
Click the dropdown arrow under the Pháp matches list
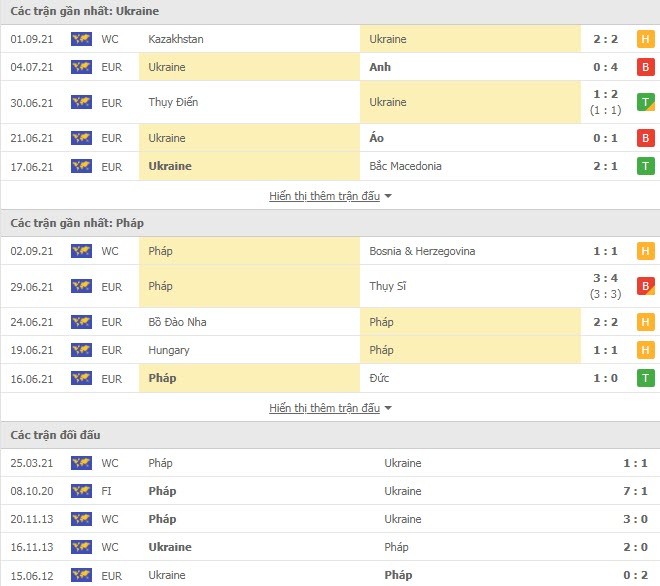coord(388,408)
